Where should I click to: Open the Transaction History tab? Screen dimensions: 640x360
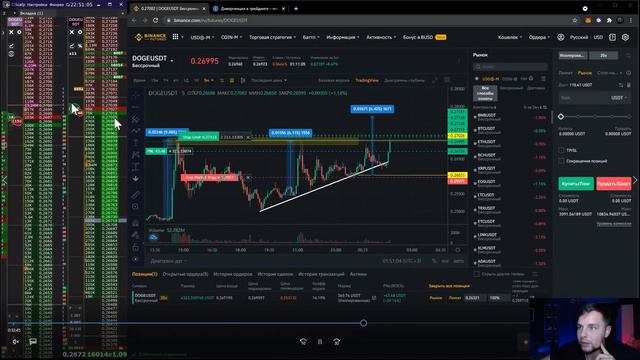(x=321, y=274)
